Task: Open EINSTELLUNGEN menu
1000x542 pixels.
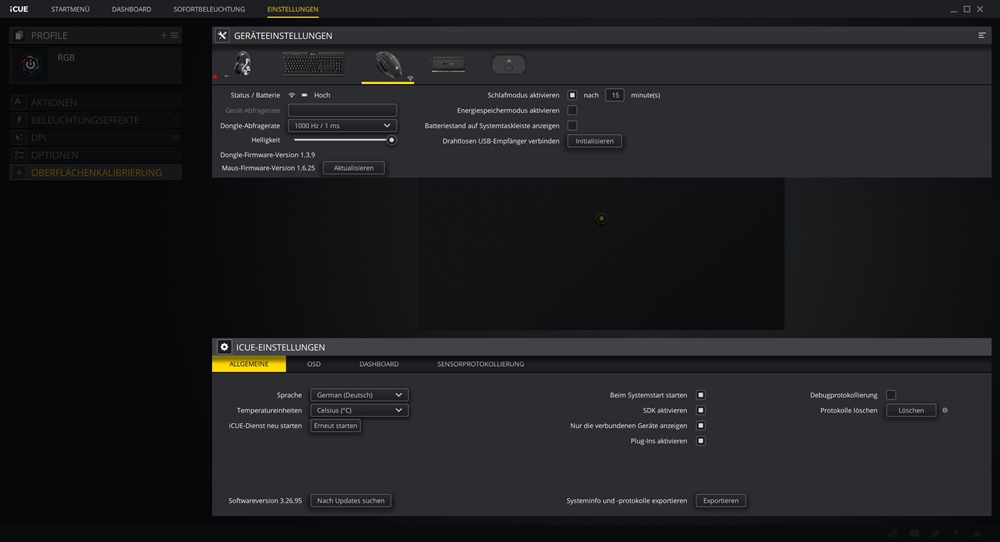Action: (293, 10)
